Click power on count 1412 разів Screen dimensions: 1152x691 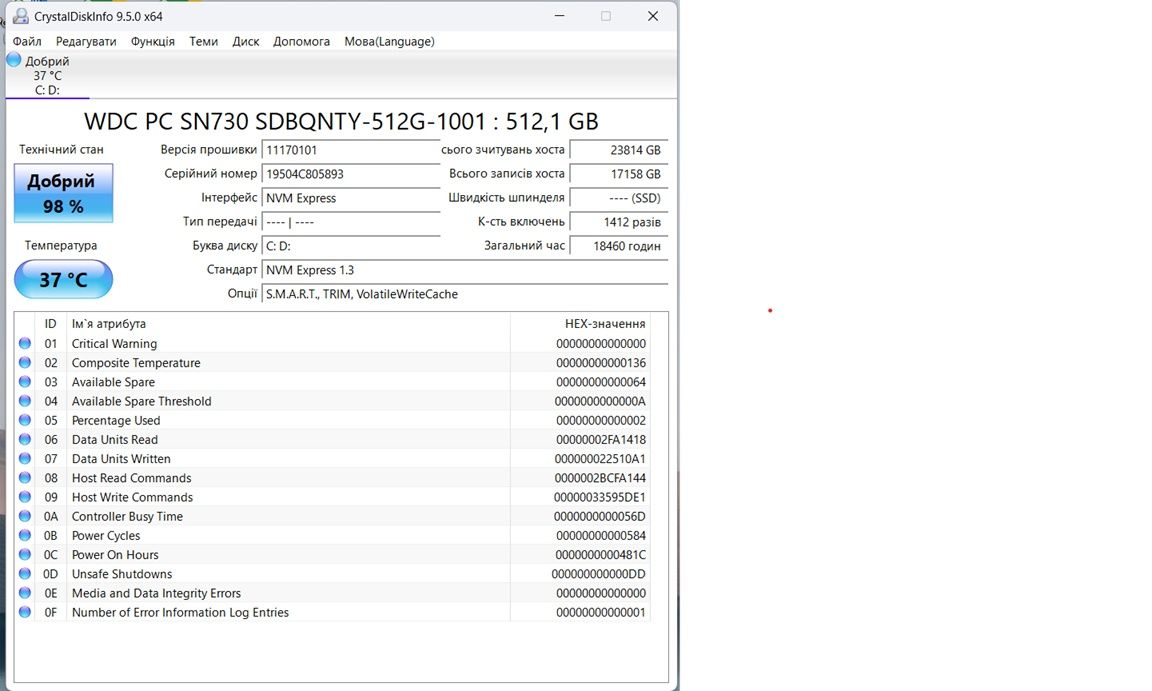click(619, 222)
